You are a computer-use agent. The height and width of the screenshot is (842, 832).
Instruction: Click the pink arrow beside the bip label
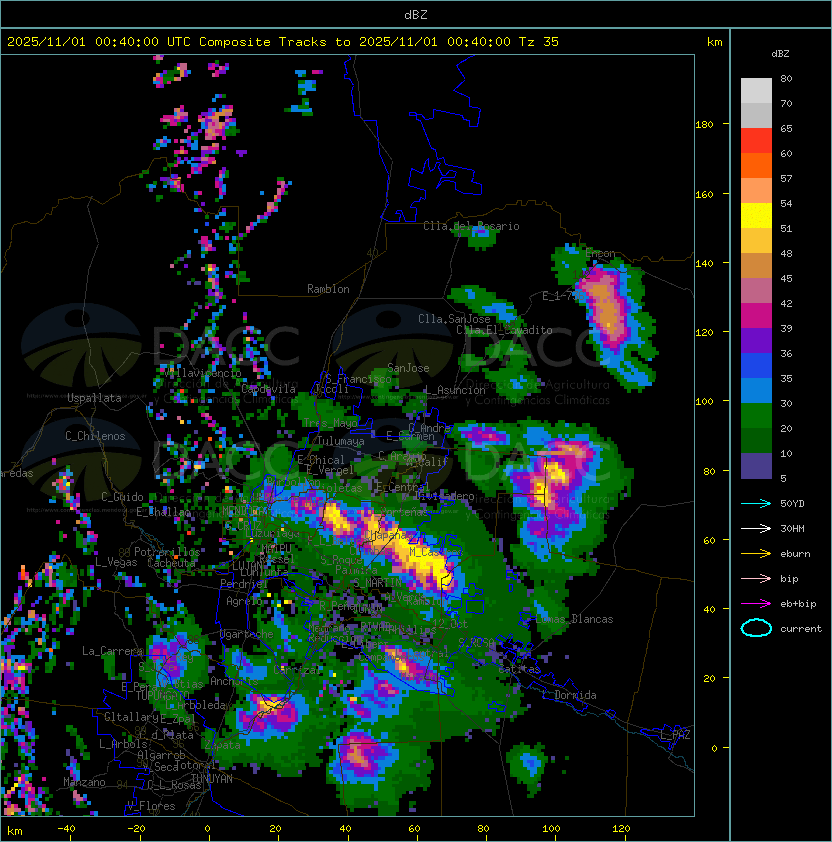pos(756,579)
